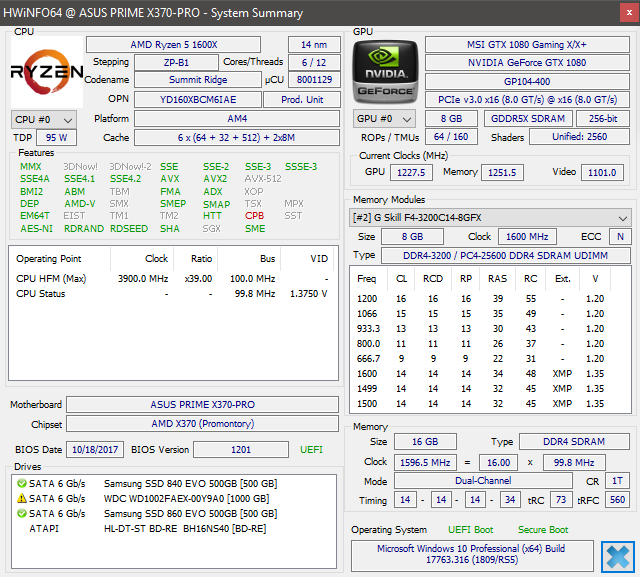Viewport: 640px width, 577px height.
Task: Open the CPU #0 selector dropdown
Action: click(x=44, y=120)
